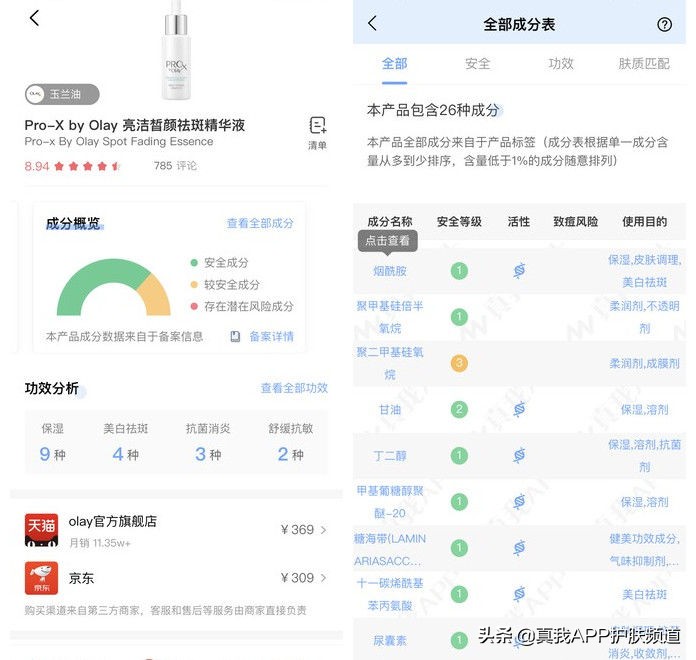The width and height of the screenshot is (696, 660).
Task: Open 糖海带 ingredient details
Action: click(390, 549)
